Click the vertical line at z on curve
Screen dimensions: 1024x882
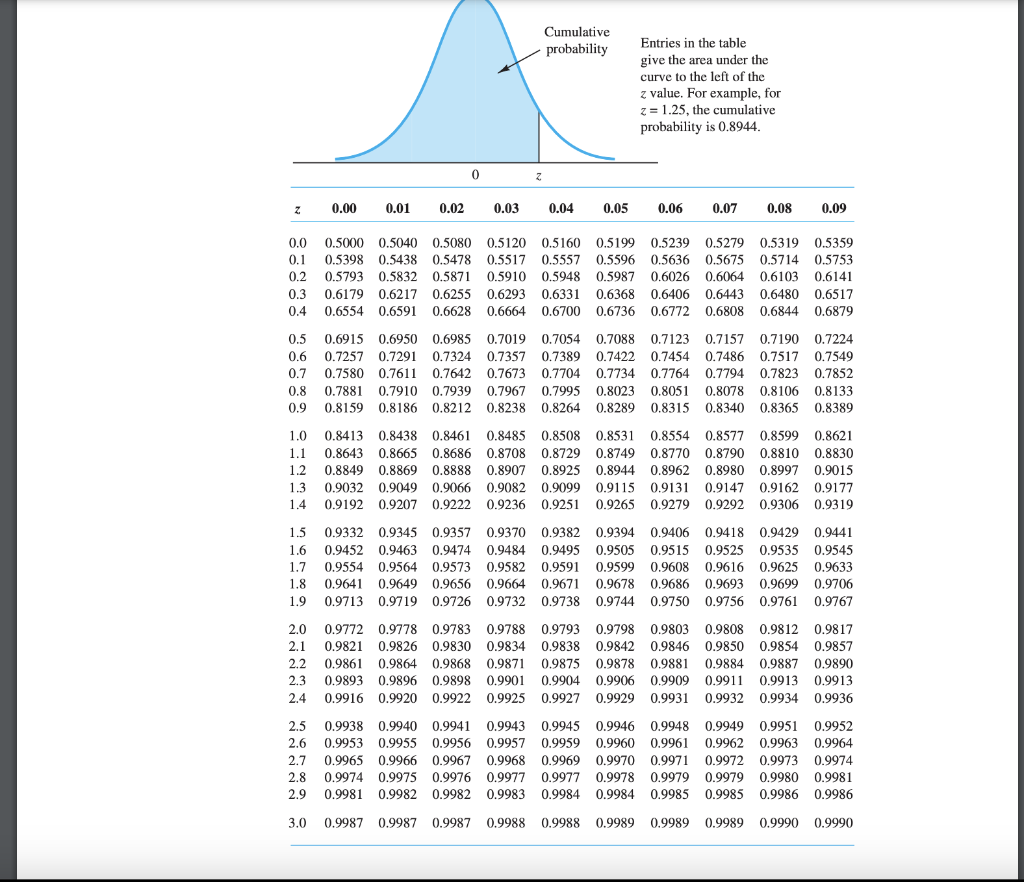(x=538, y=140)
